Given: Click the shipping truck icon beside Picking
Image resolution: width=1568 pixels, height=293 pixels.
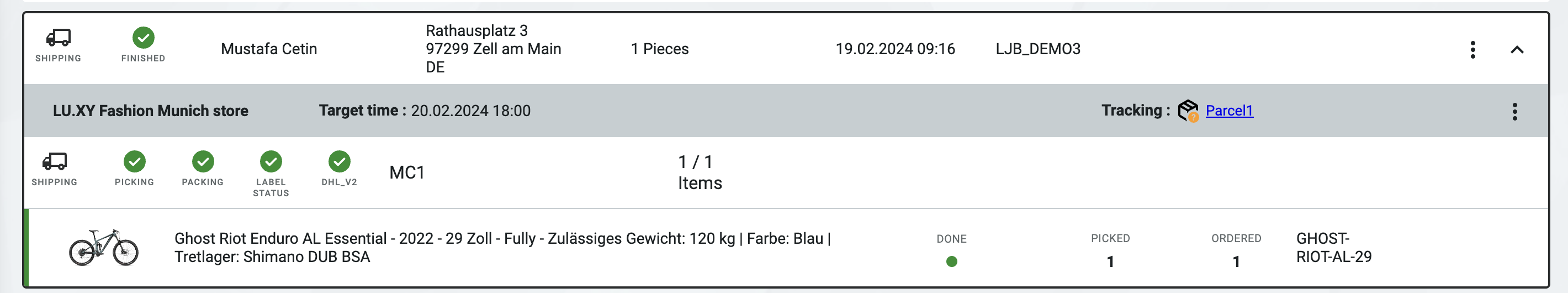Looking at the screenshot, I should (x=55, y=161).
